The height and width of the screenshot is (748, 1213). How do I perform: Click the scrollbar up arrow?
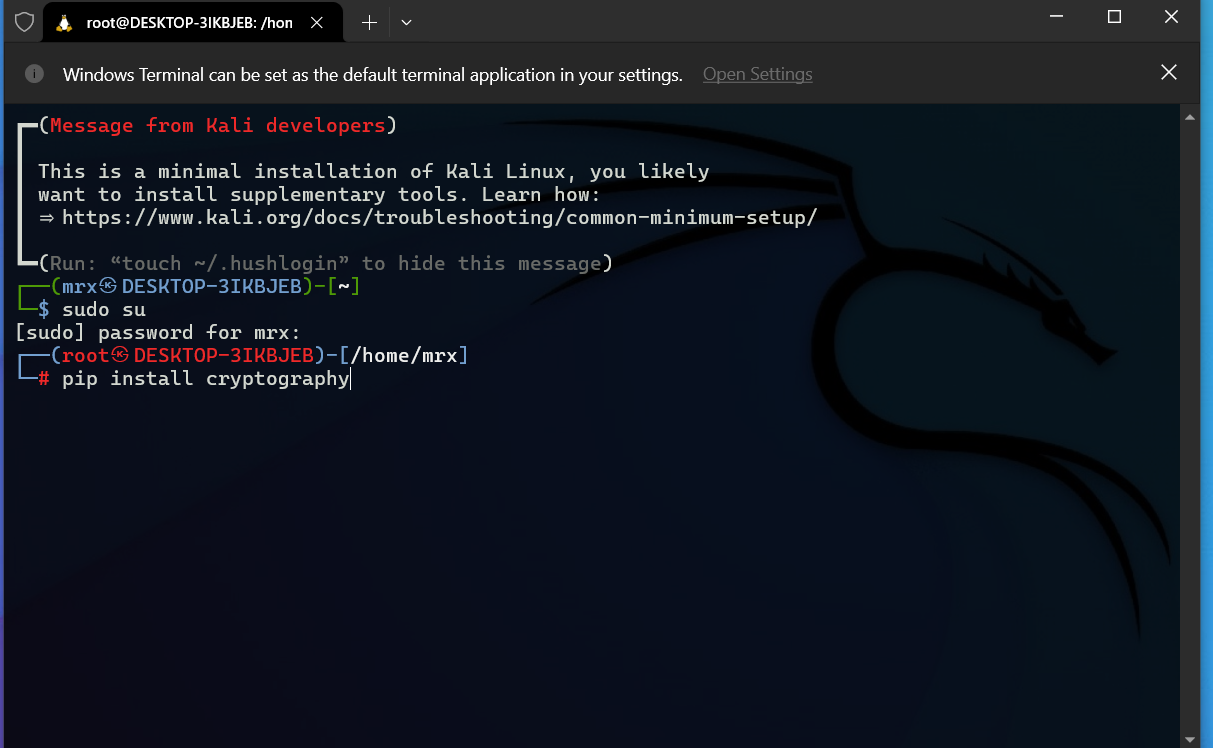click(x=1190, y=117)
